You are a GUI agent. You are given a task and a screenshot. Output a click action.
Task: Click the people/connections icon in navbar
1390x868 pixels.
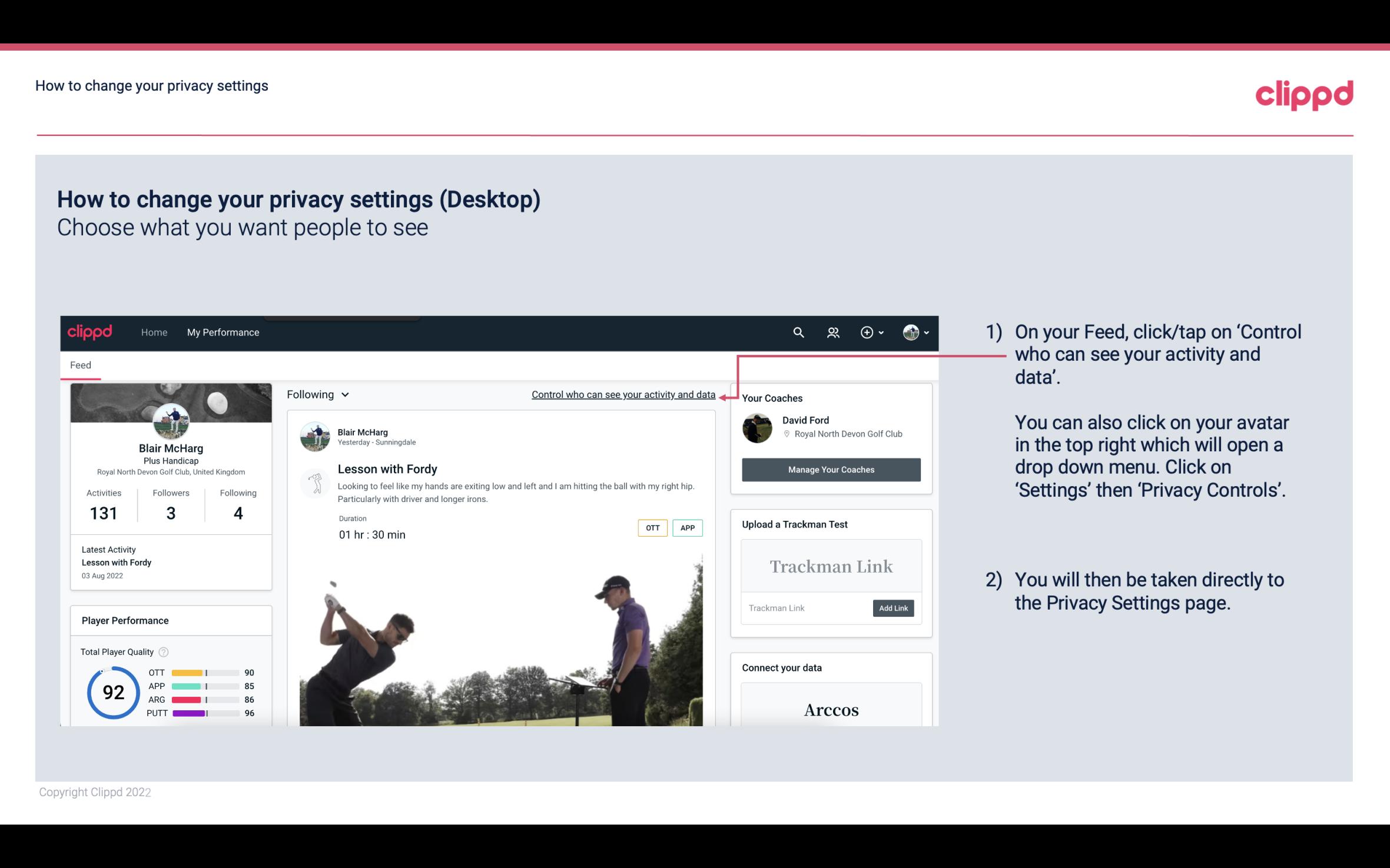[x=832, y=332]
